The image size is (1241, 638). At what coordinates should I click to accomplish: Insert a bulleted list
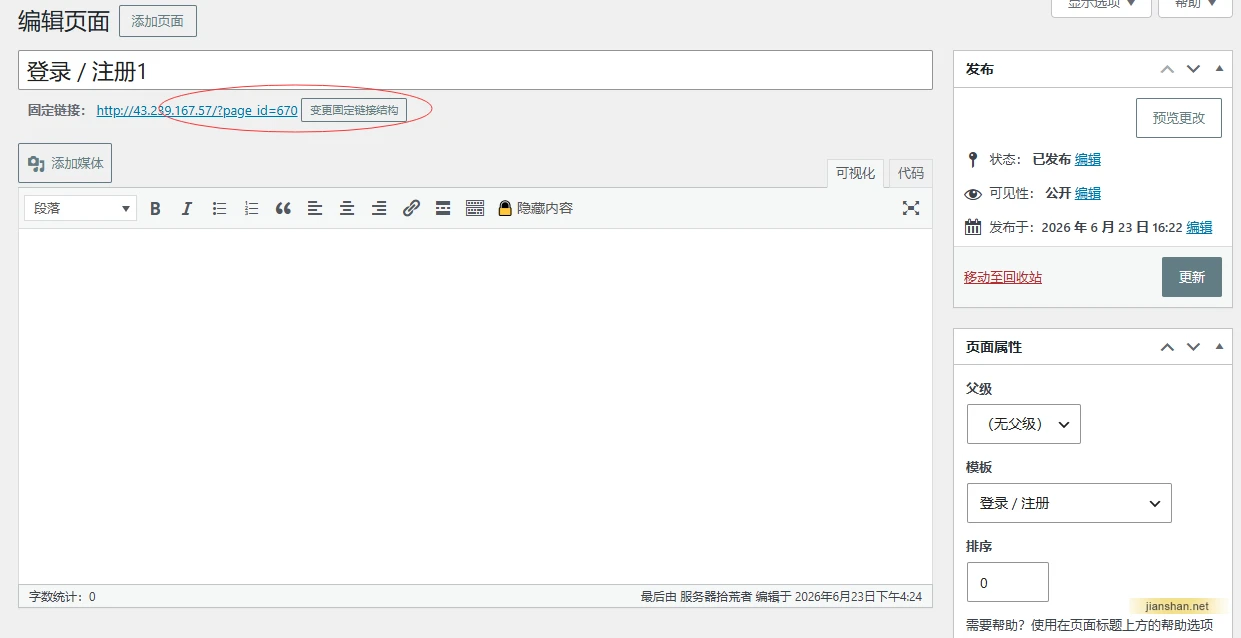pos(219,208)
